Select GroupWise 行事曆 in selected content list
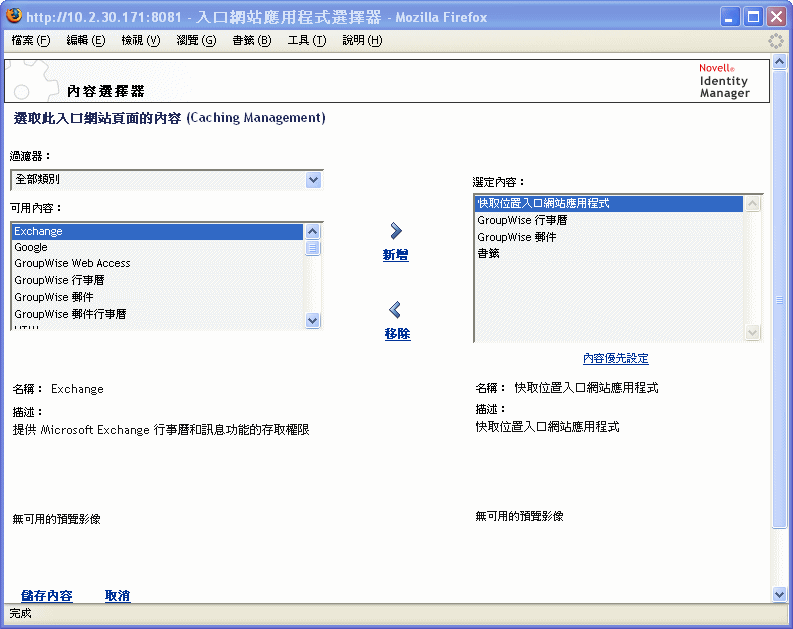Screen dimensions: 793x629 pyautogui.click(x=609, y=220)
